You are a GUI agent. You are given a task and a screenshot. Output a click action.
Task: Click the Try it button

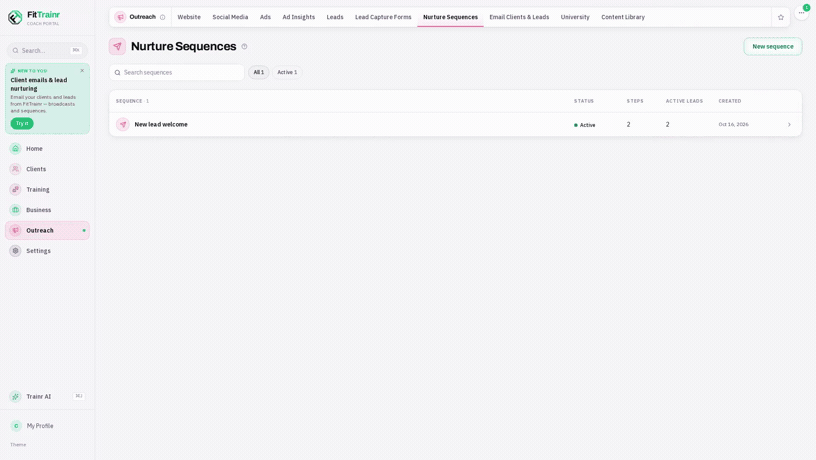(22, 123)
